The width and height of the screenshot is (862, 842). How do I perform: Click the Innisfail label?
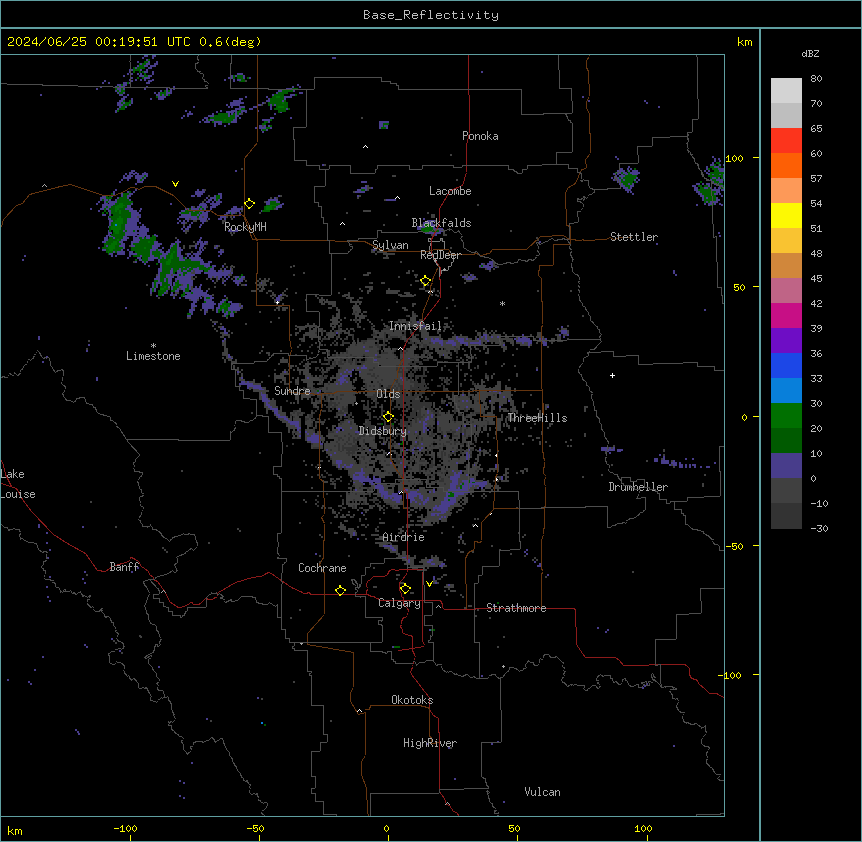[415, 326]
